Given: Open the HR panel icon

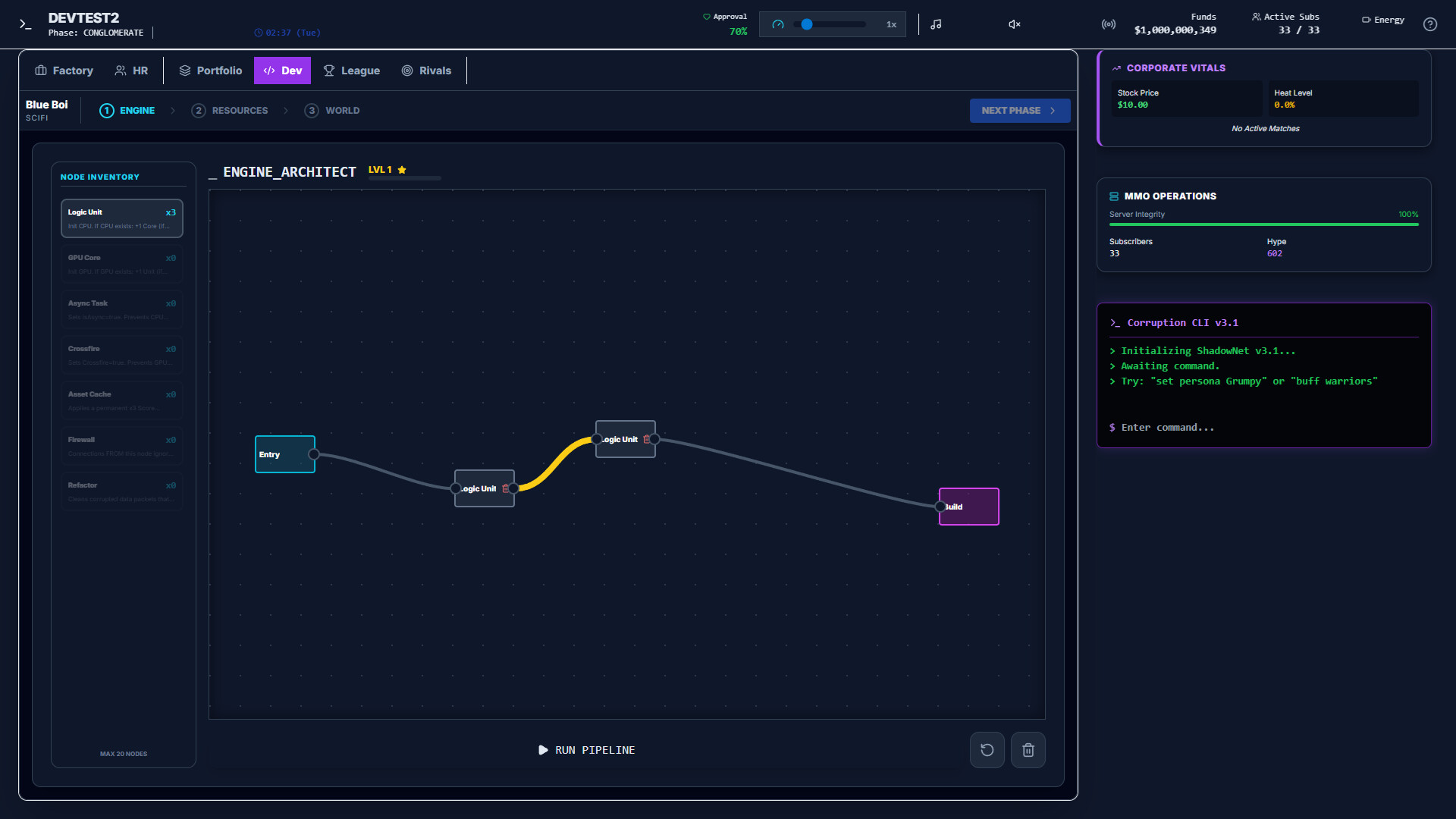Looking at the screenshot, I should click(121, 70).
